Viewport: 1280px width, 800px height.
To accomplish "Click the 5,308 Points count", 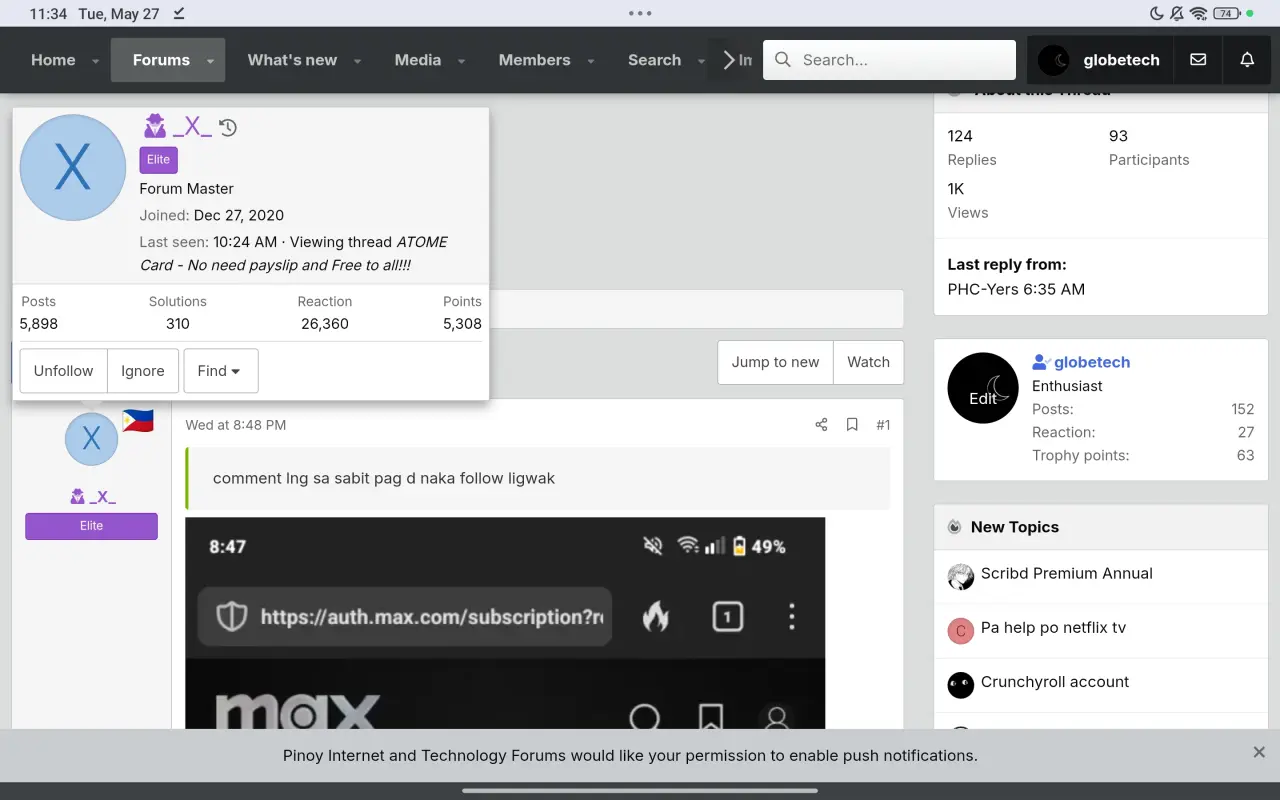I will point(462,324).
